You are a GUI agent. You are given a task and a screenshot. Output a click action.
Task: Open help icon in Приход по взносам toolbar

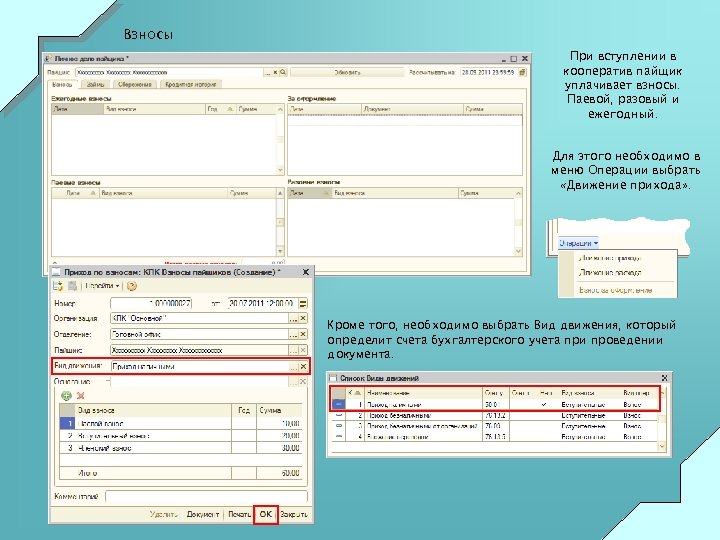[x=131, y=286]
